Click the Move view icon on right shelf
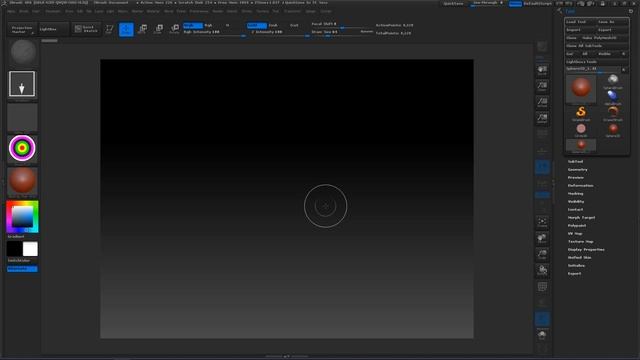This screenshot has width=640, height=360. (x=542, y=238)
